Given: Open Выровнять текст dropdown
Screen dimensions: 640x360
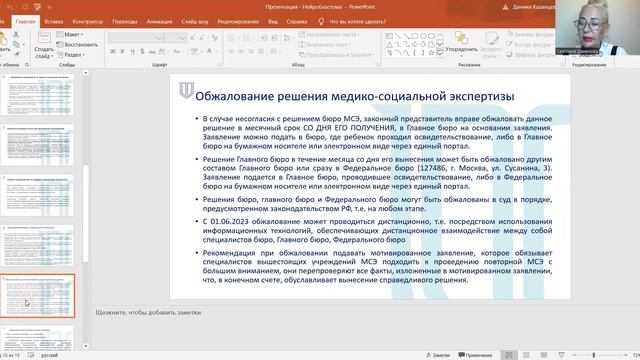Looking at the screenshot, I should click(325, 44).
